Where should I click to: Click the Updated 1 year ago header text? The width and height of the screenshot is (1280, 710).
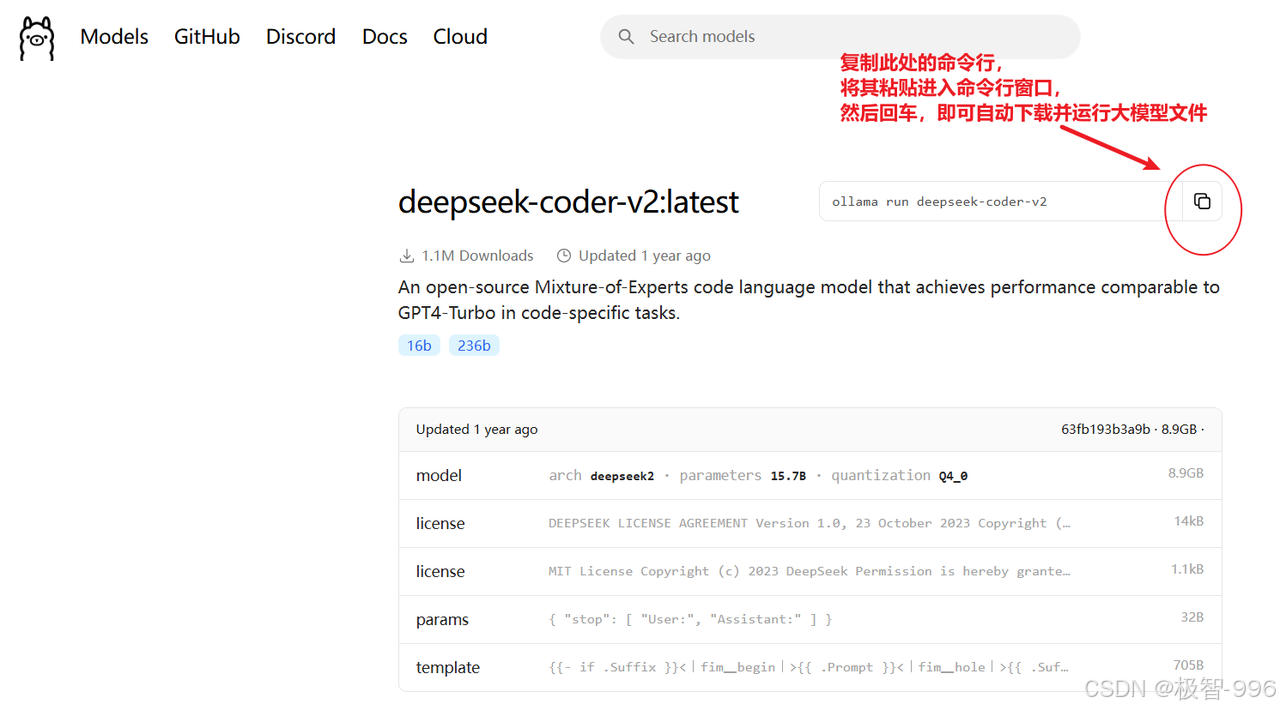tap(477, 429)
